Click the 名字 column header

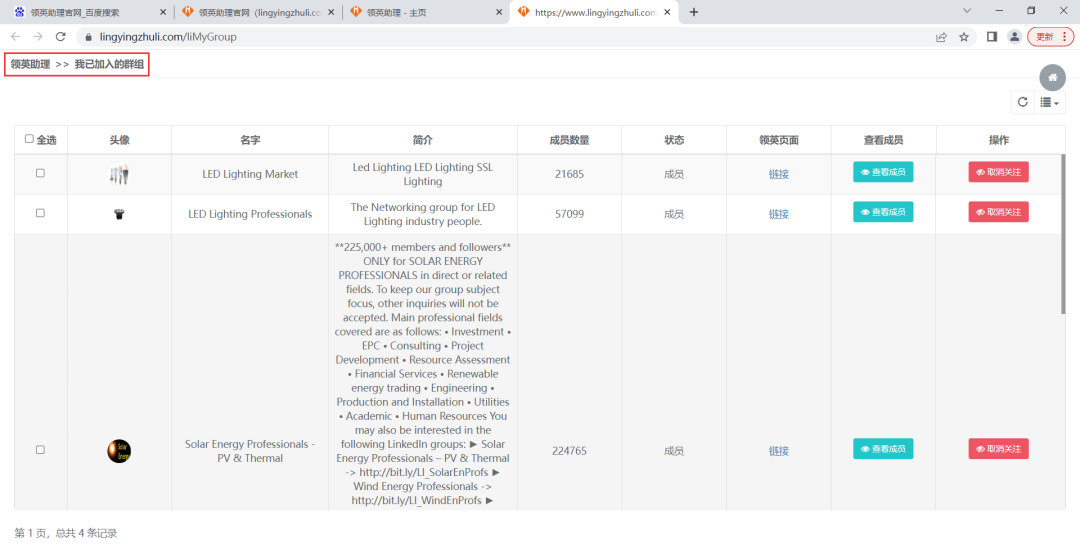pyautogui.click(x=250, y=140)
